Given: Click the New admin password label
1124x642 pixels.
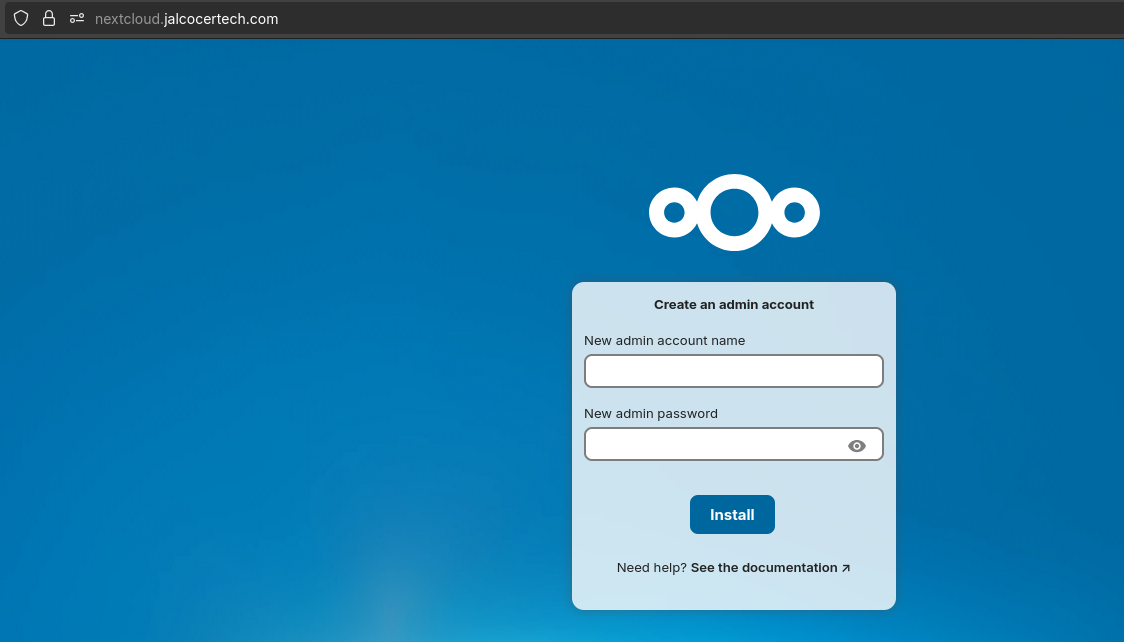Looking at the screenshot, I should [651, 413].
